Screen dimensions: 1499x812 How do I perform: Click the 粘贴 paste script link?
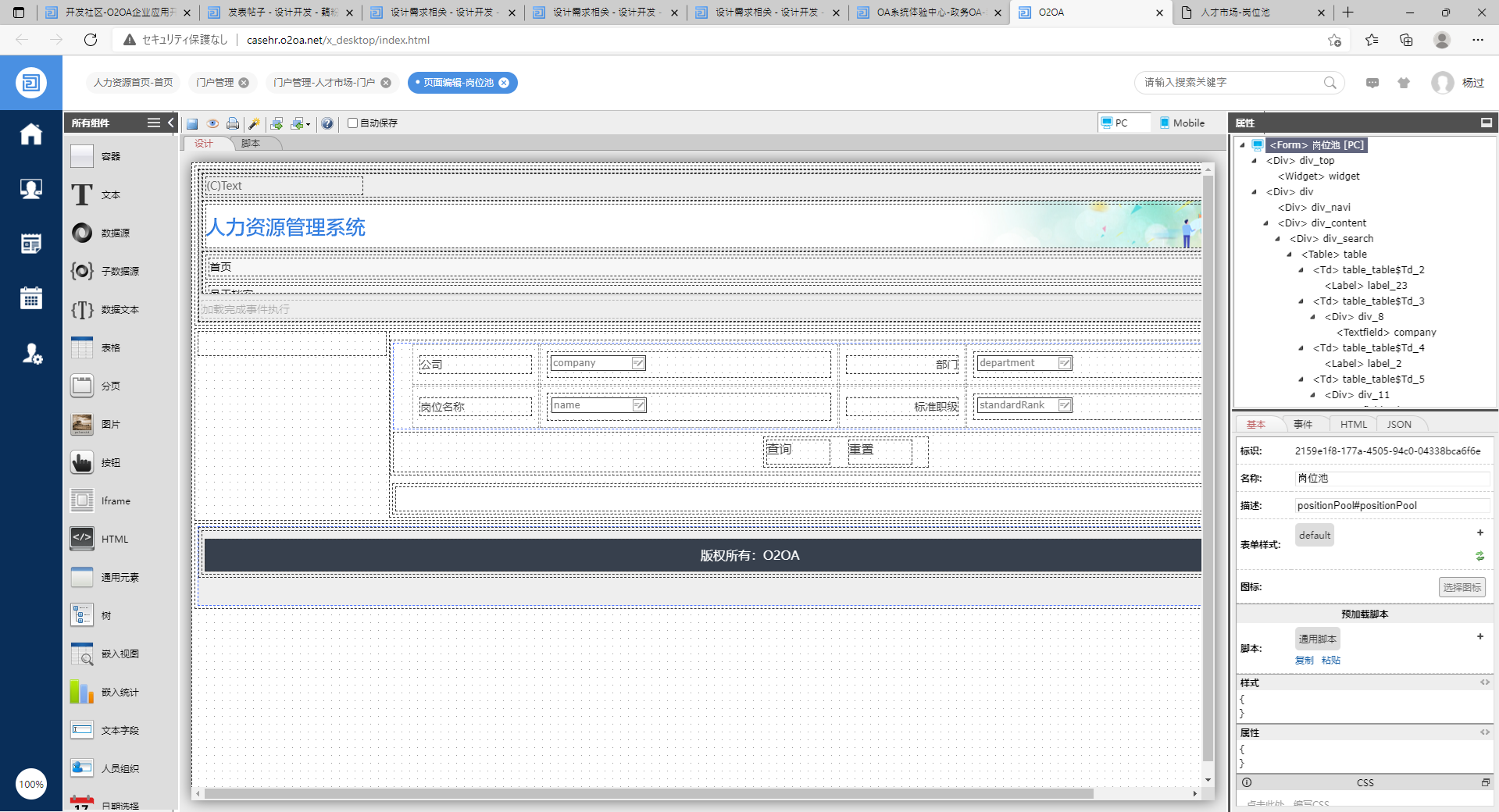(x=1331, y=661)
